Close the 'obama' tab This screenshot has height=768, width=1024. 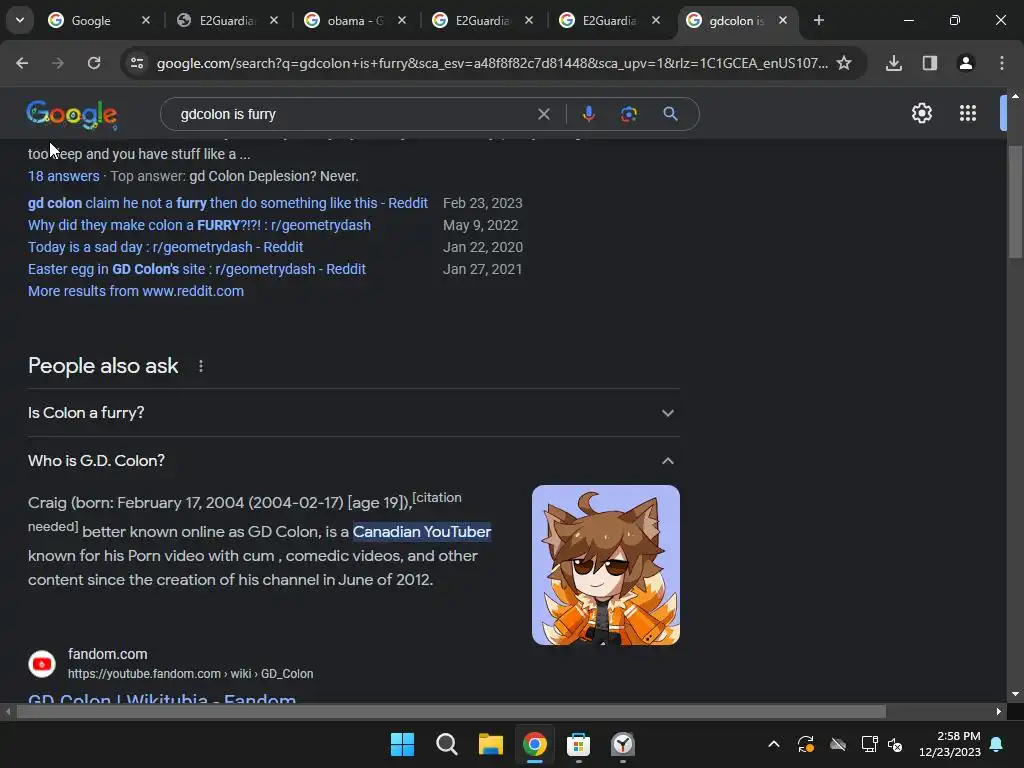pyautogui.click(x=402, y=20)
